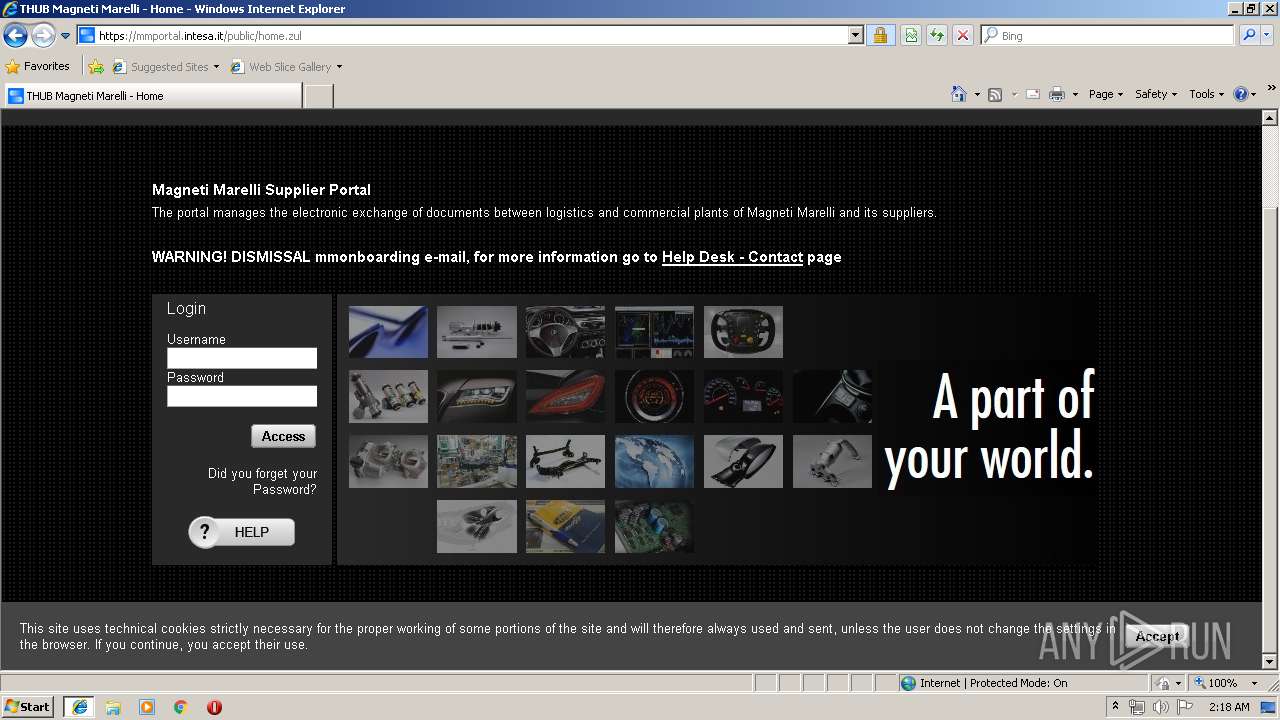Click the red tail light thumbnail

565,397
